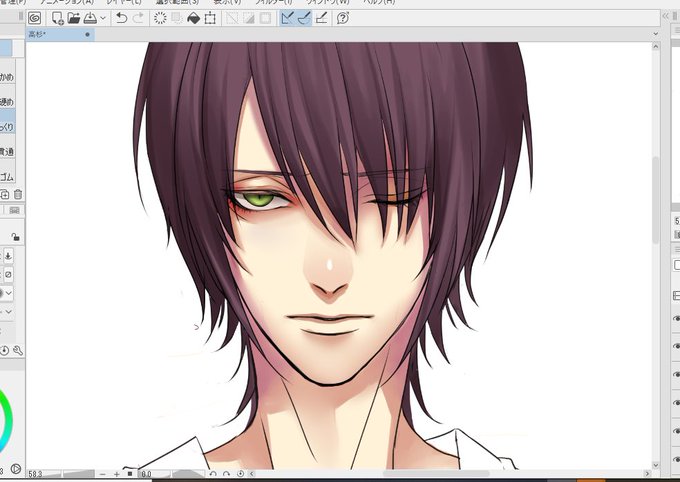
Task: Fit canvas to screen square icon
Action: click(130, 474)
